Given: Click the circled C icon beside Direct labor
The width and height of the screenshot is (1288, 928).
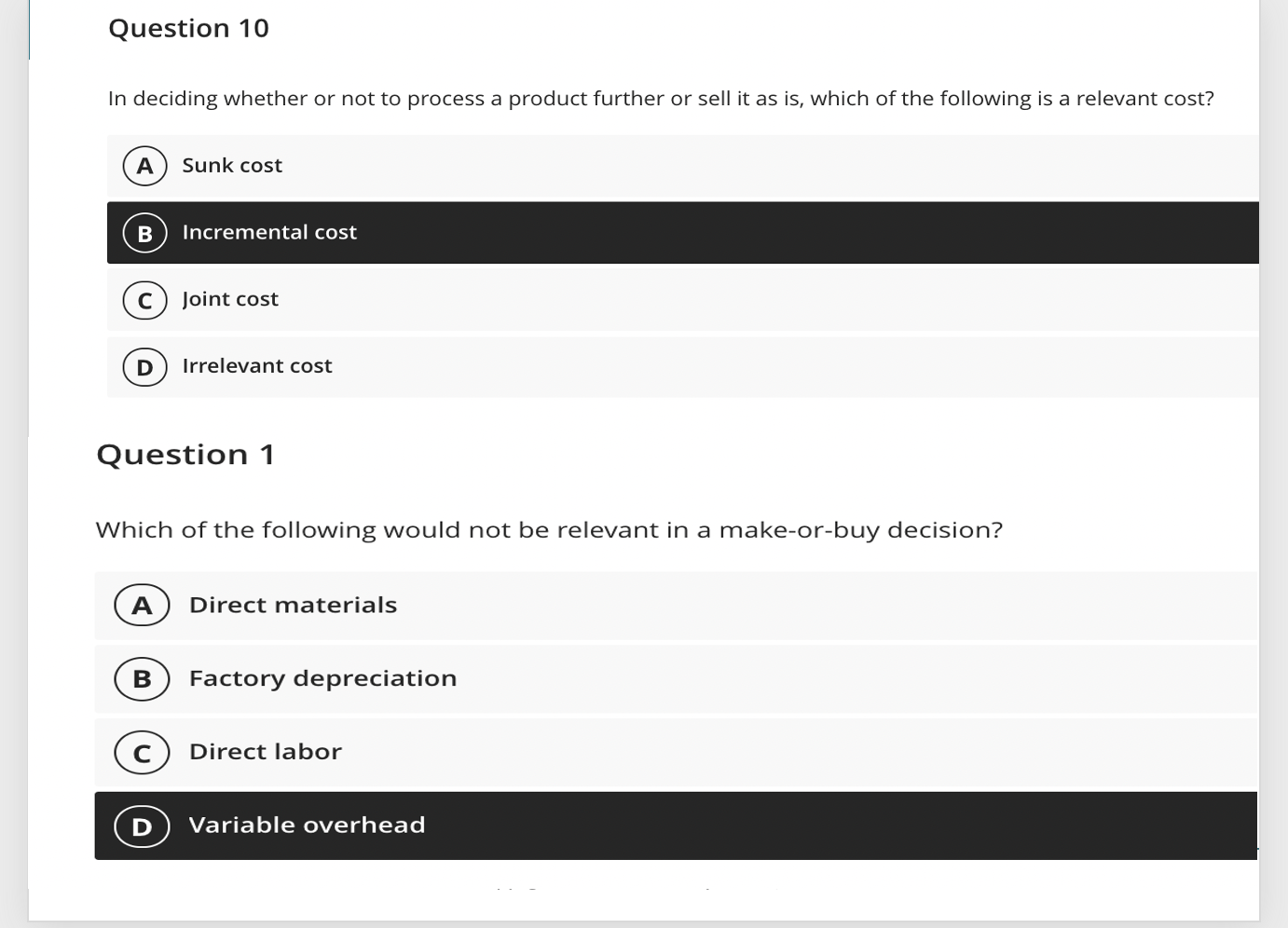Looking at the screenshot, I should [141, 752].
